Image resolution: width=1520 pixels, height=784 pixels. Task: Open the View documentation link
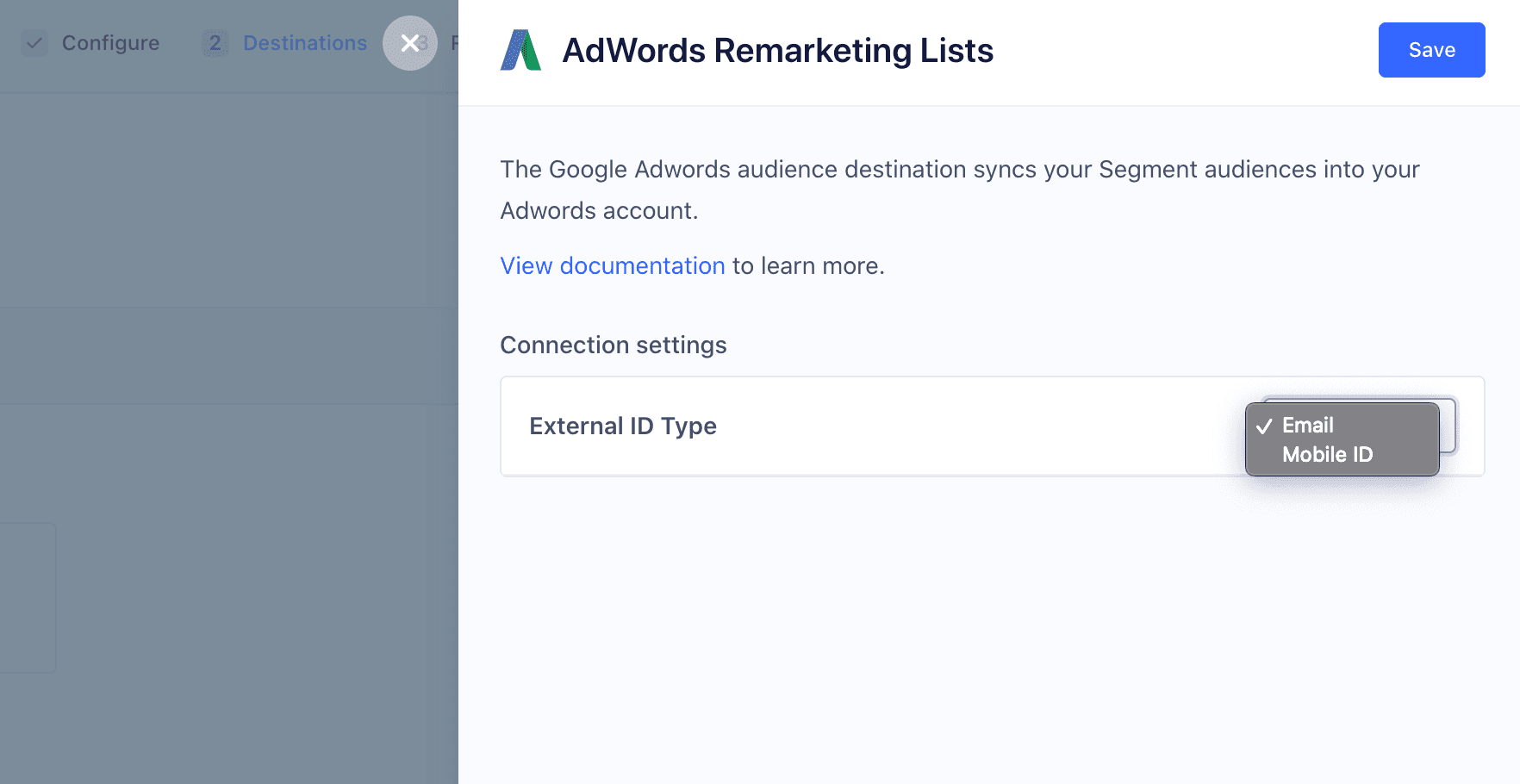pos(612,265)
